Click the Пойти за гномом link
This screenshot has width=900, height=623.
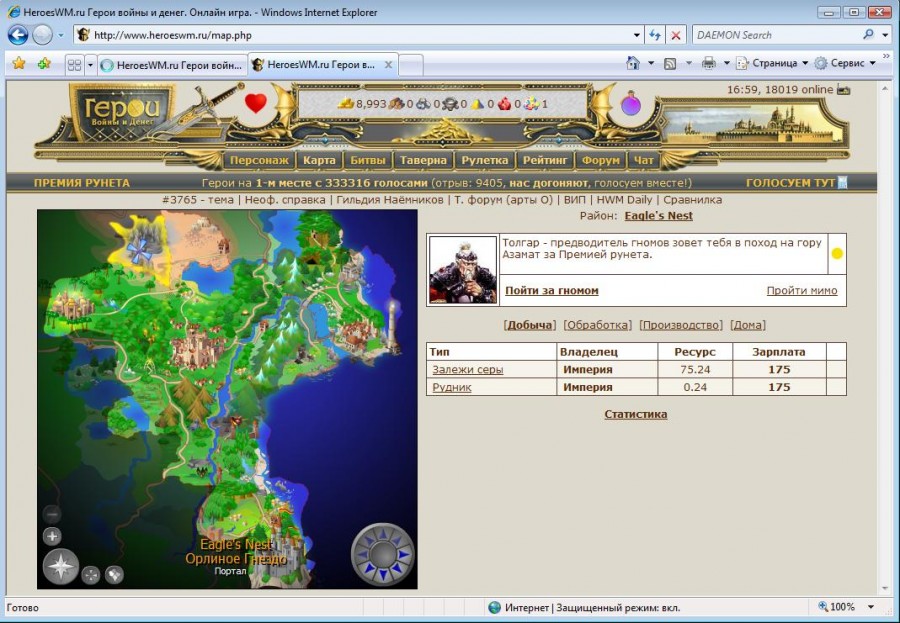[552, 291]
